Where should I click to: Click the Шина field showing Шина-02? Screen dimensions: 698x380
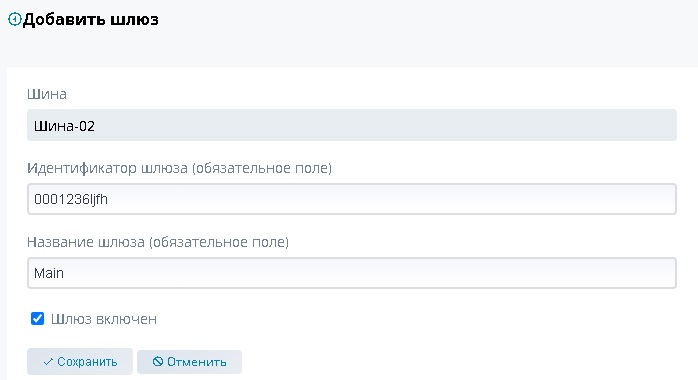click(x=352, y=125)
